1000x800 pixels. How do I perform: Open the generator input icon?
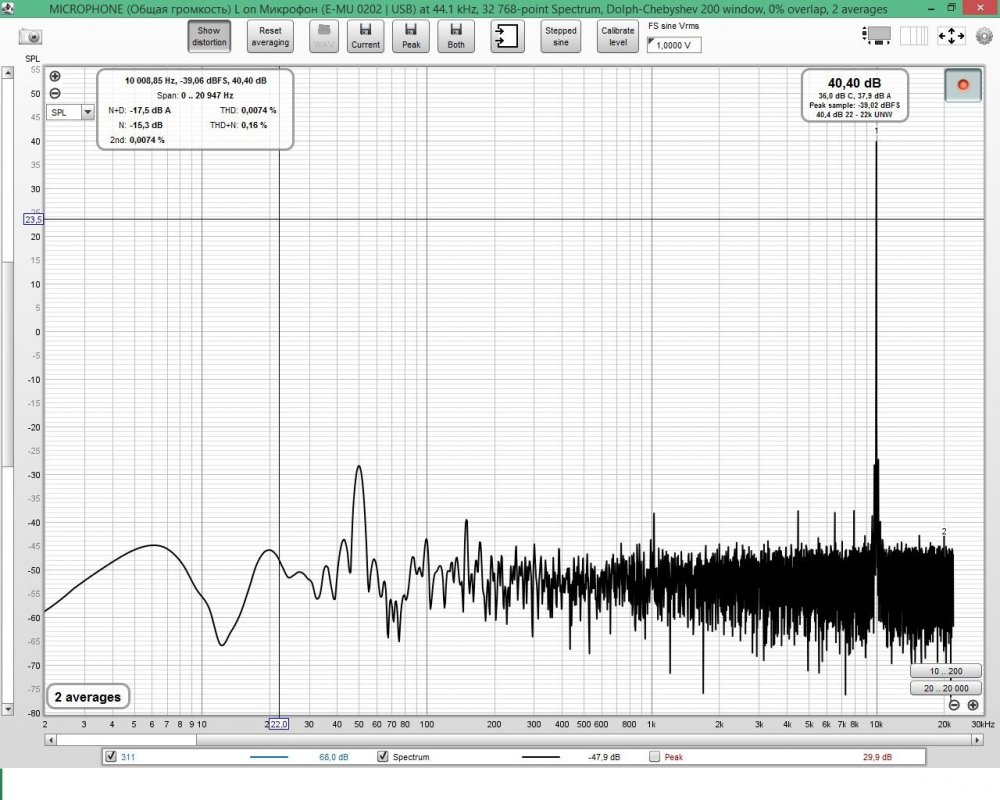point(508,36)
